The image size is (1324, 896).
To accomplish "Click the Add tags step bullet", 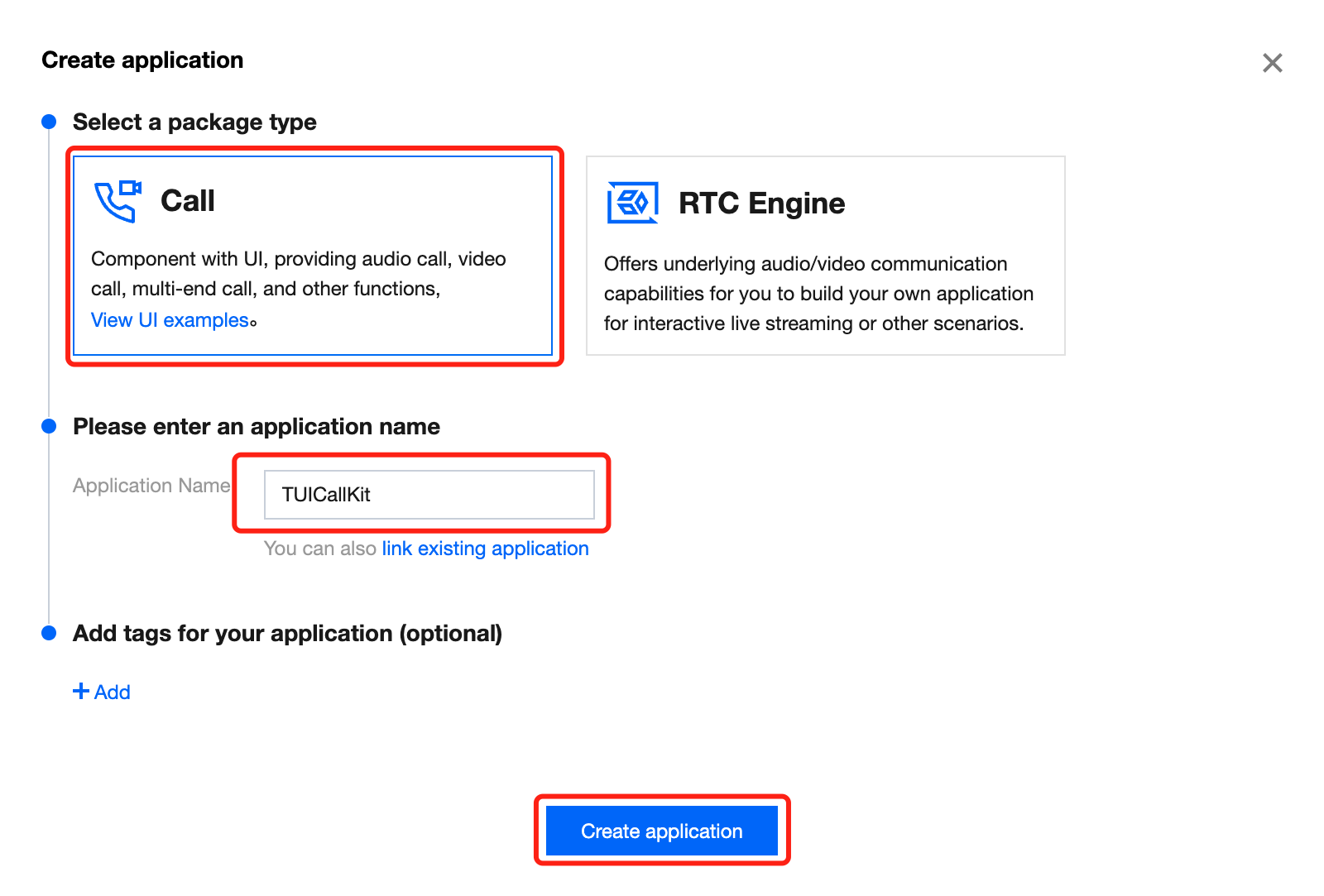I will pyautogui.click(x=49, y=633).
